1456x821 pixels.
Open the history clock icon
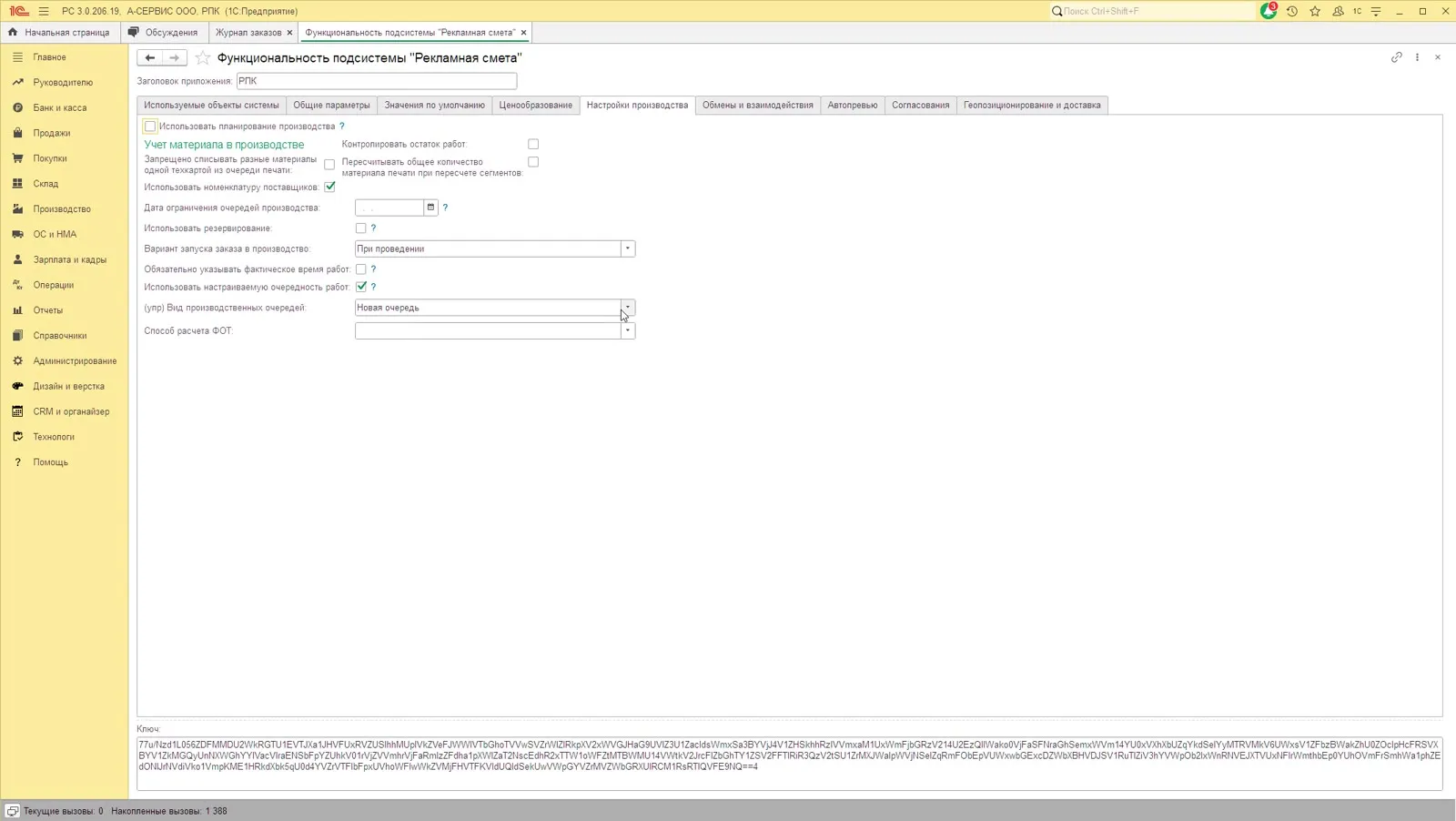coord(1292,11)
